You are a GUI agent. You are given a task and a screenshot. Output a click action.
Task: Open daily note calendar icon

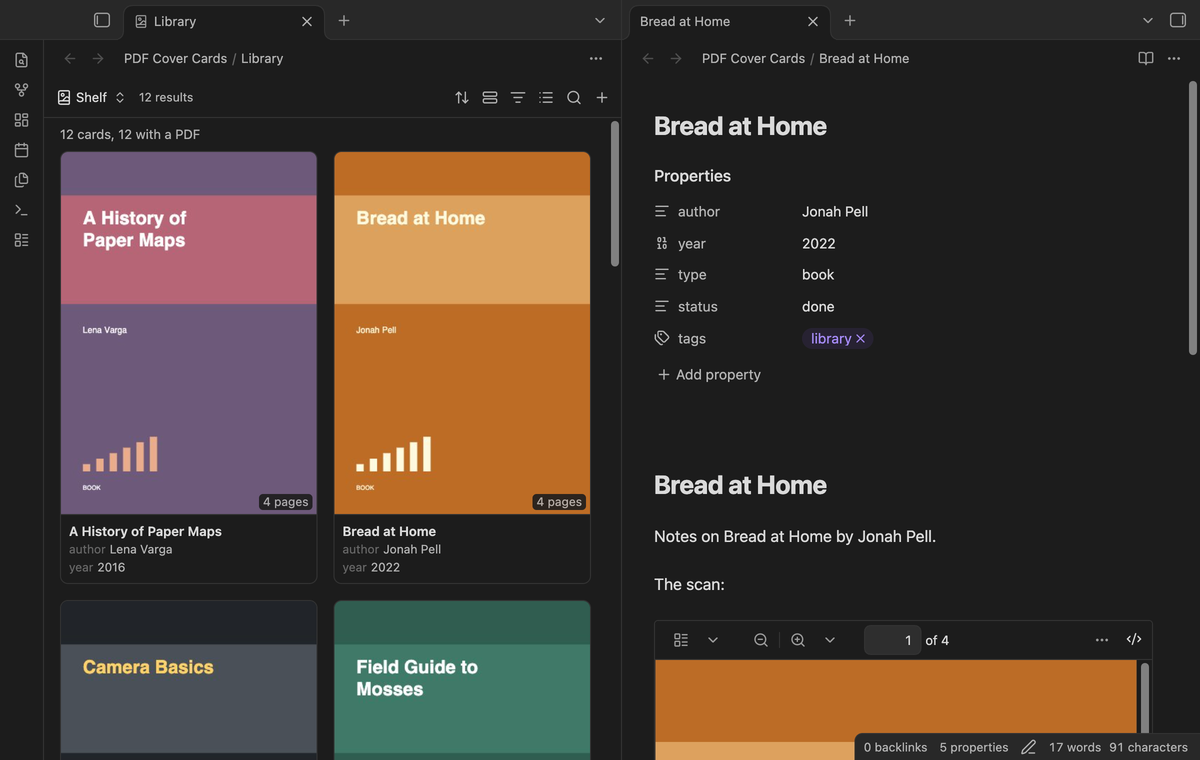[x=21, y=150]
